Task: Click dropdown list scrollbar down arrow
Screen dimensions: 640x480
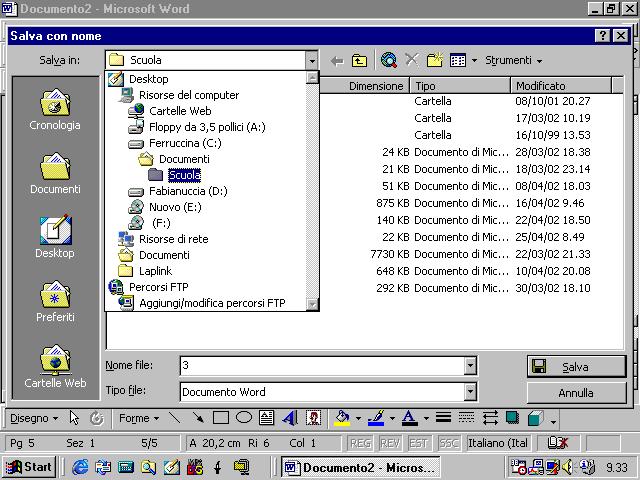Action: click(x=312, y=304)
